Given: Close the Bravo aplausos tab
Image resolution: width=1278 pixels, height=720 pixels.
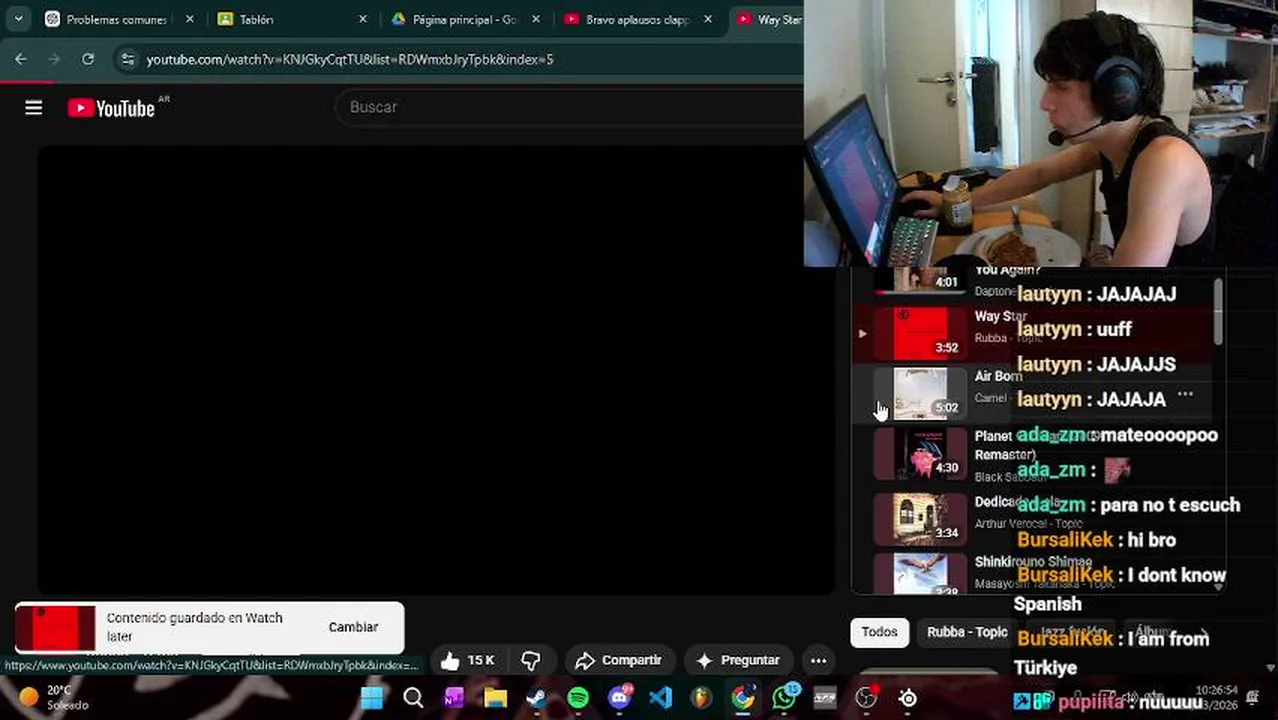Looking at the screenshot, I should click(709, 19).
